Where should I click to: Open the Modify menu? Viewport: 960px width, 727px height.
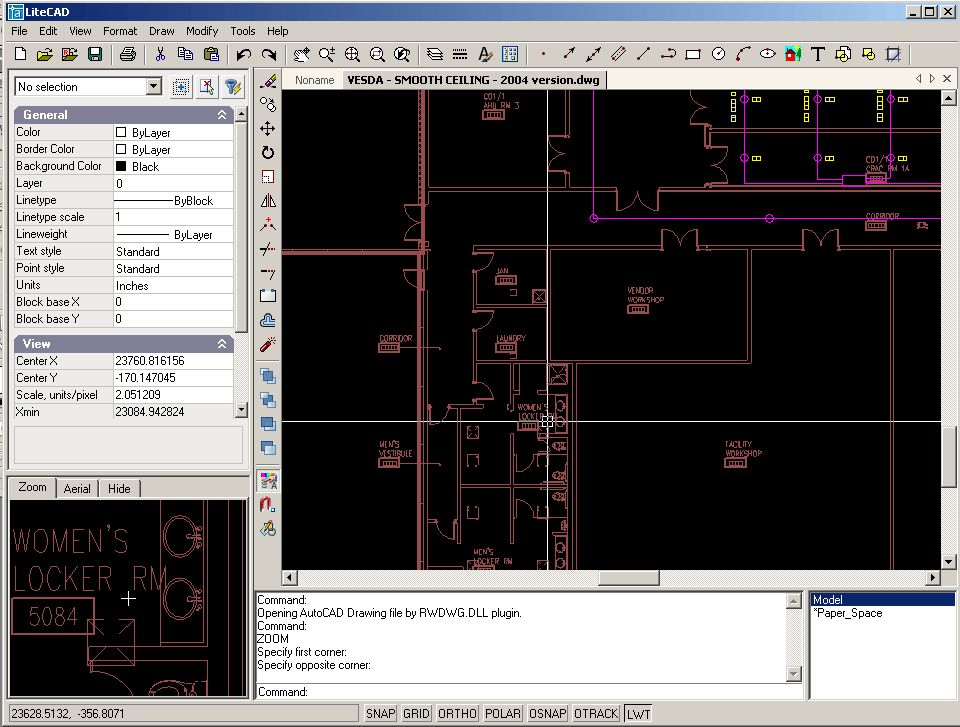point(202,31)
